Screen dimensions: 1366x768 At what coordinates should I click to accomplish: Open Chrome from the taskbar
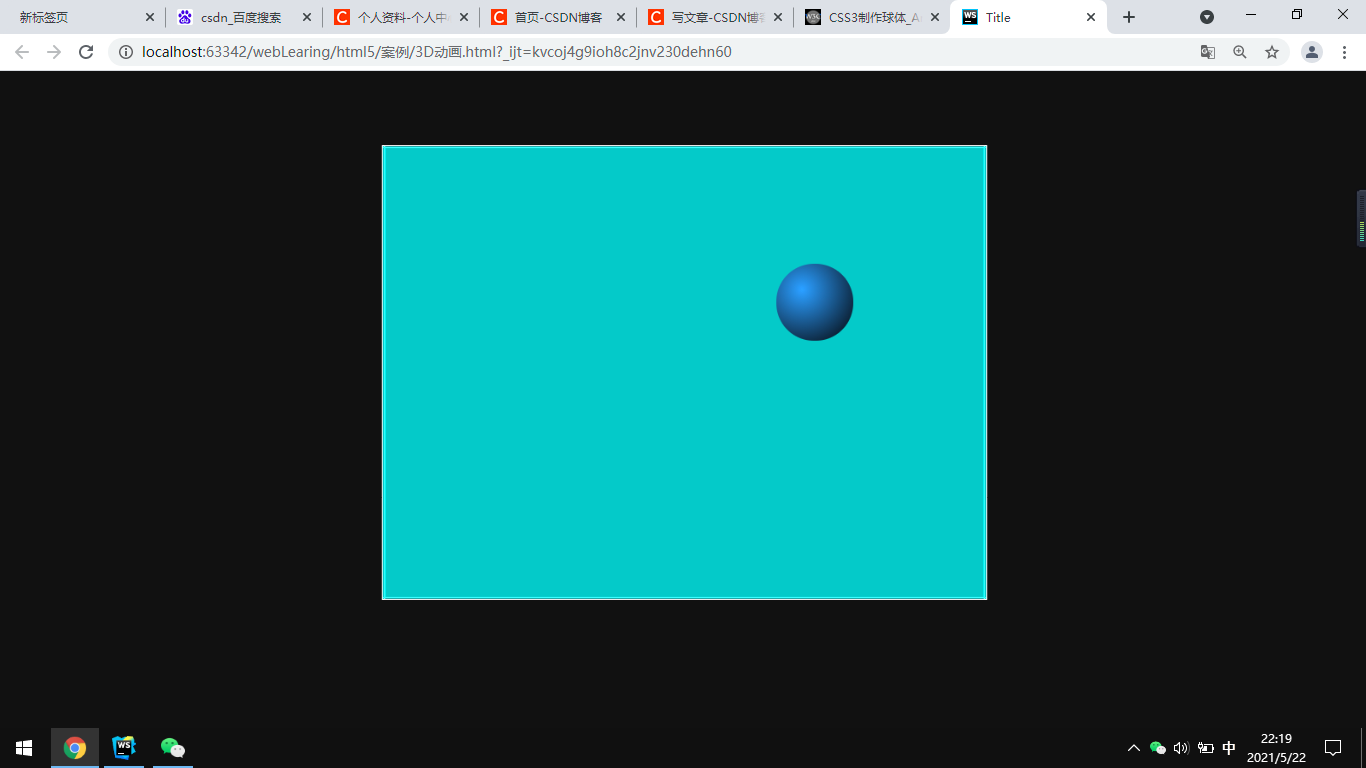pyautogui.click(x=75, y=748)
